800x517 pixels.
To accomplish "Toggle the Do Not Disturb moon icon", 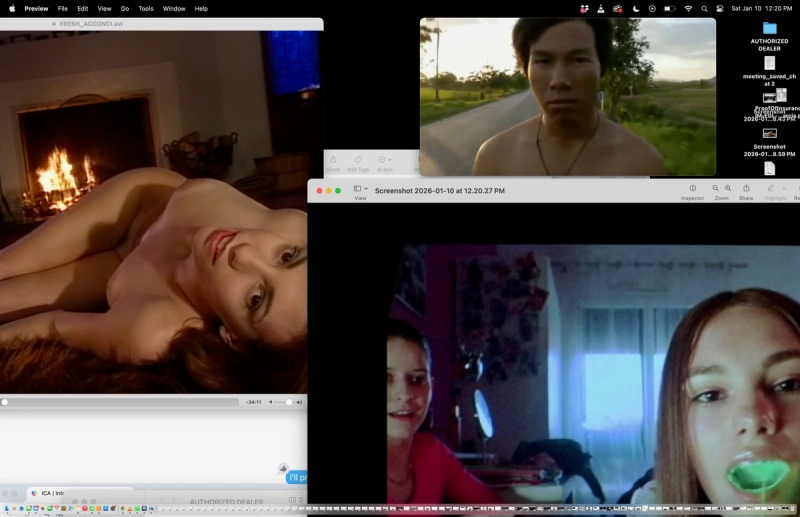I will (x=636, y=9).
